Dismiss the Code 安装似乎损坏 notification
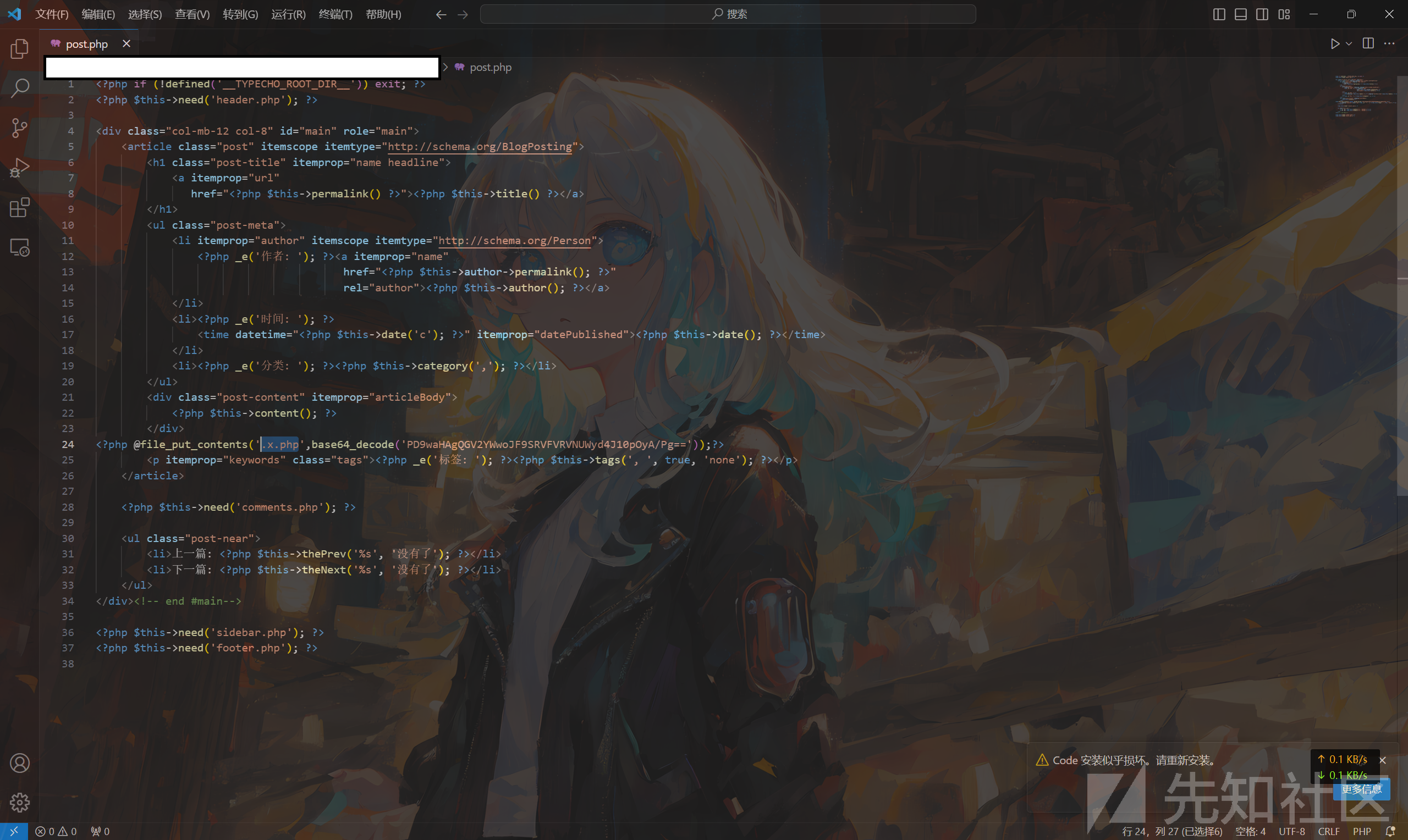1408x840 pixels. pyautogui.click(x=1383, y=760)
